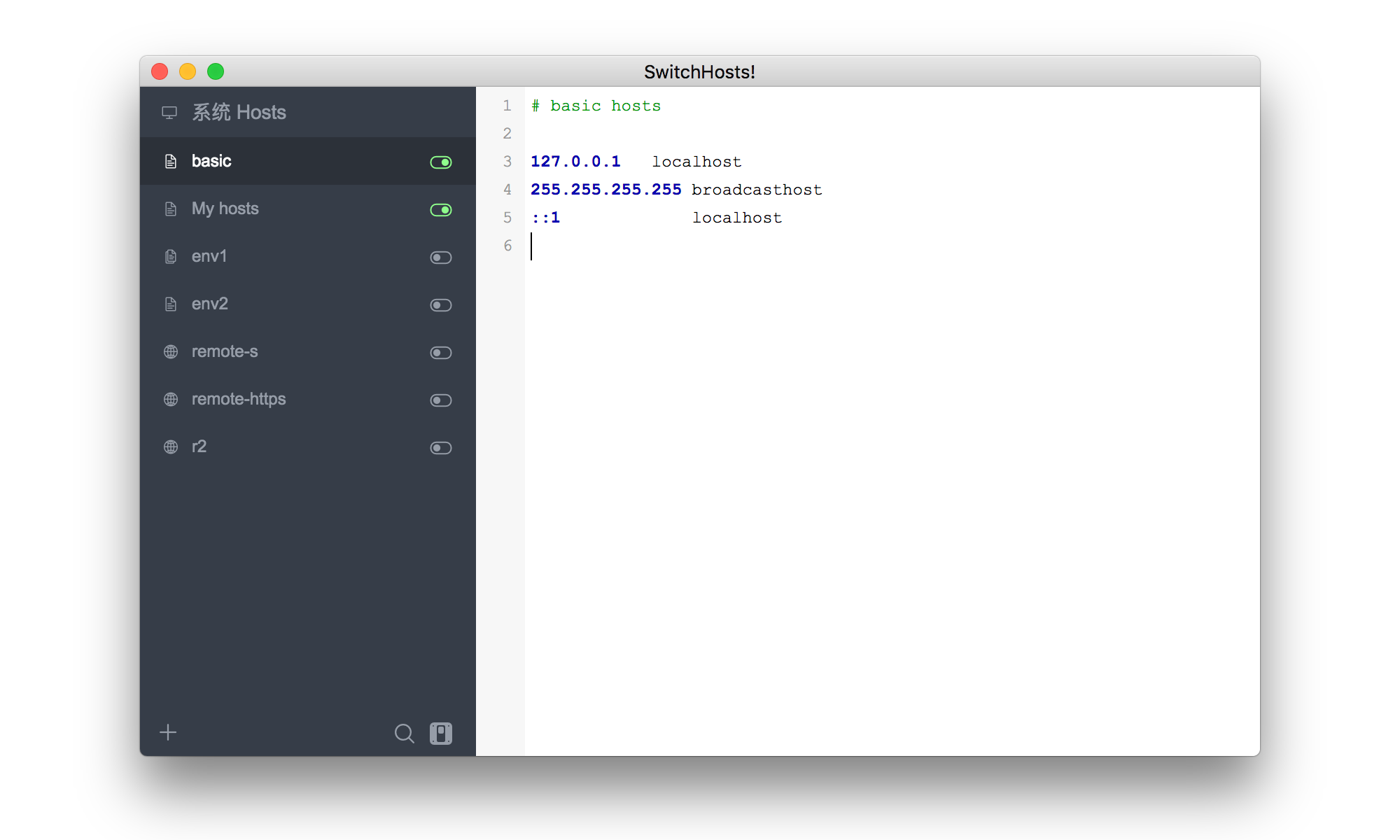Image resolution: width=1400 pixels, height=840 pixels.
Task: Disable the basic hosts toggle
Action: tap(441, 162)
